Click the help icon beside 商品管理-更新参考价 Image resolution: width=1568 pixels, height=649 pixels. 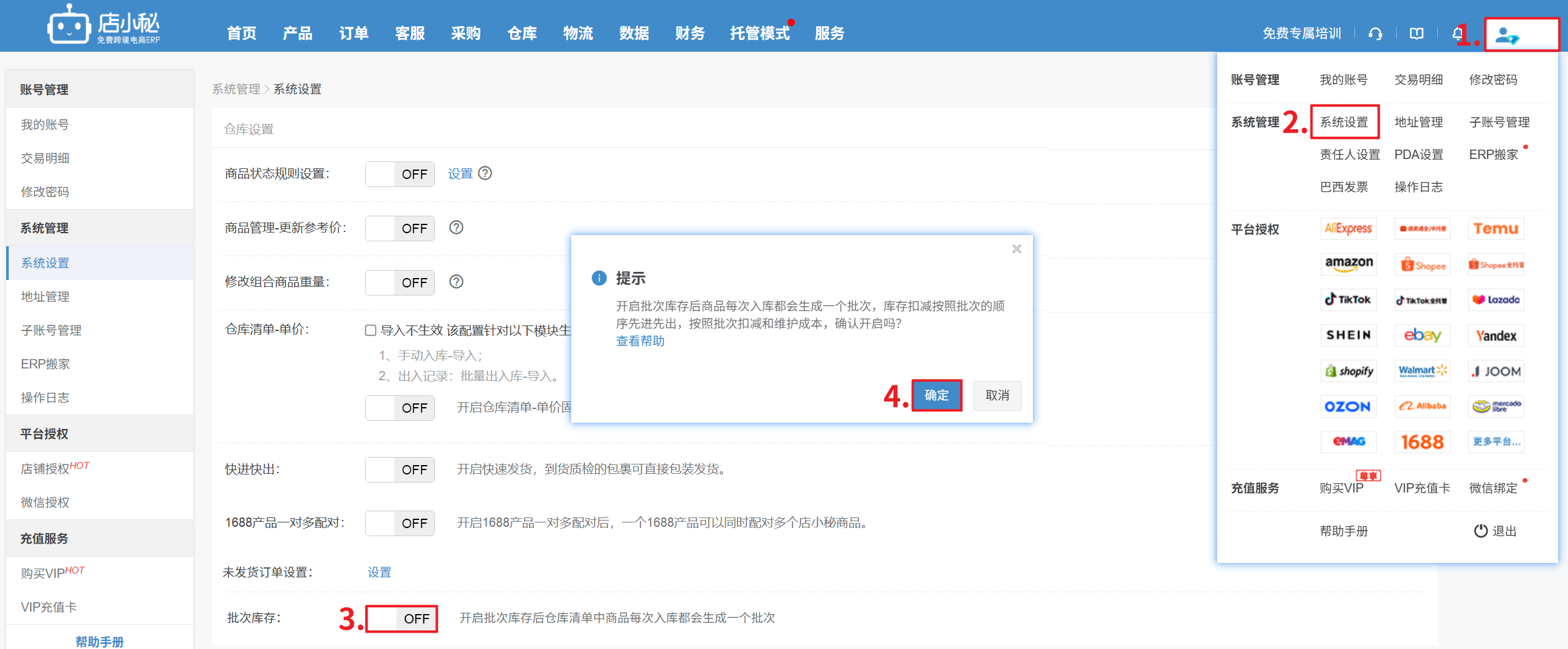(456, 228)
